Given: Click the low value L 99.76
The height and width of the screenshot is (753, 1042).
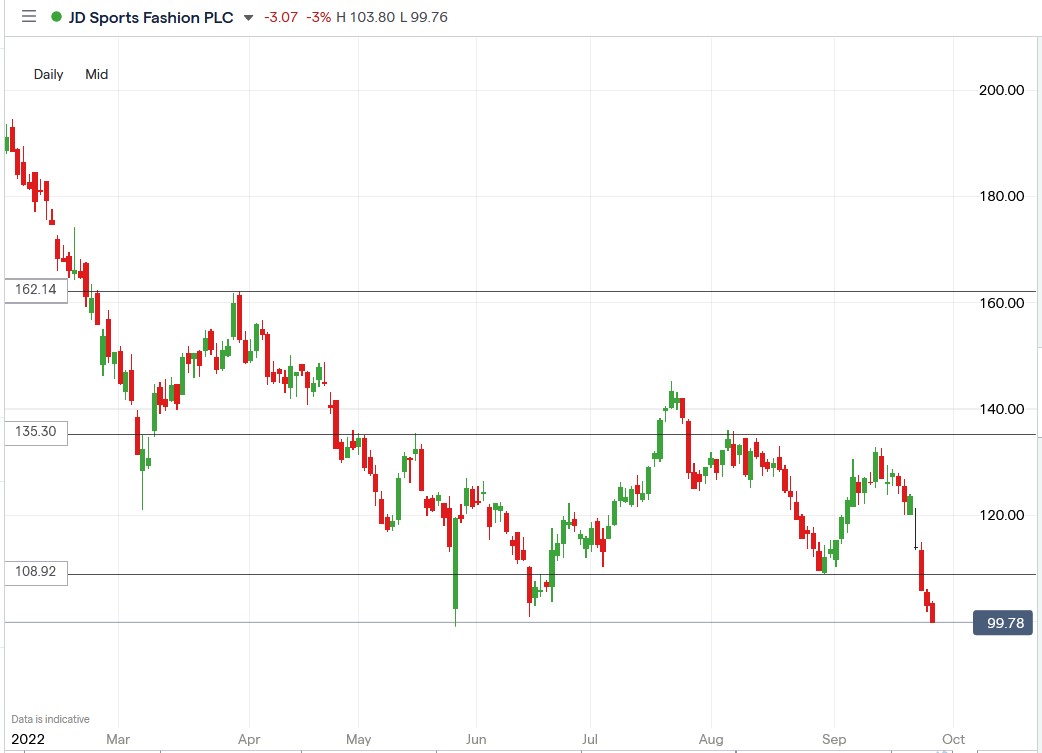Looking at the screenshot, I should point(421,17).
